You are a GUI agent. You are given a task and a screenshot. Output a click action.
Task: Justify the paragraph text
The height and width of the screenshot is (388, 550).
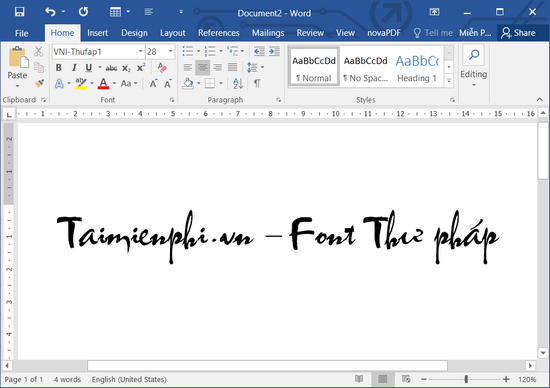click(232, 67)
